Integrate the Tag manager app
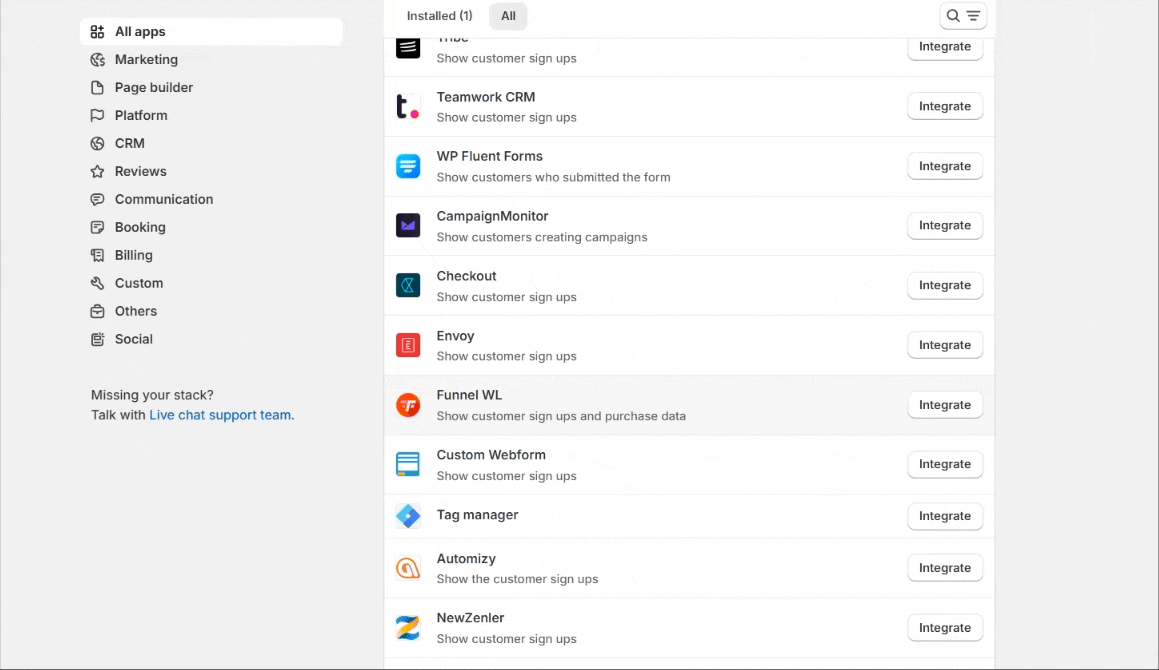The image size is (1159, 670). tap(945, 516)
